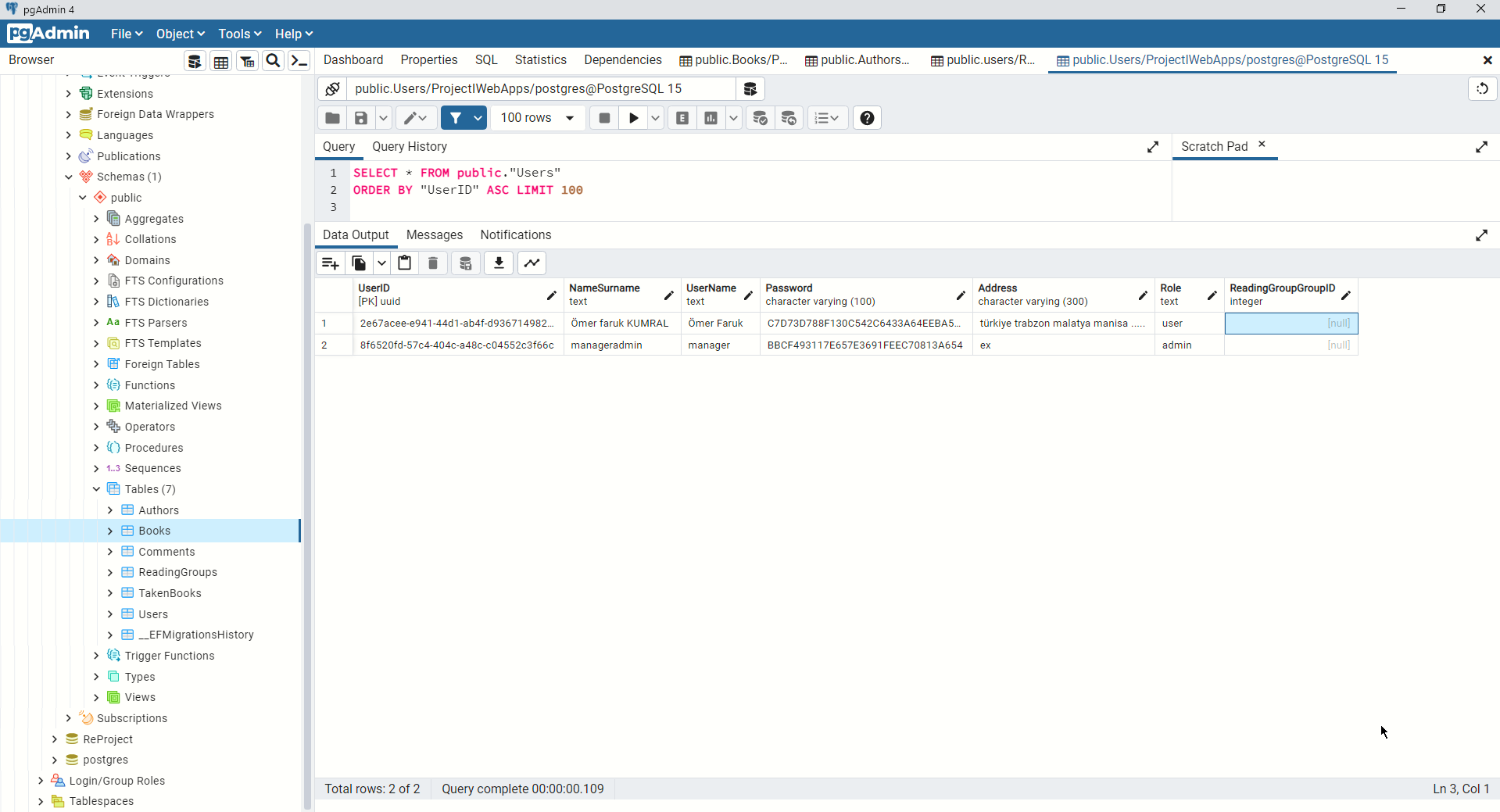This screenshot has width=1500, height=812.
Task: Click the Explain query icon
Action: pos(682,118)
